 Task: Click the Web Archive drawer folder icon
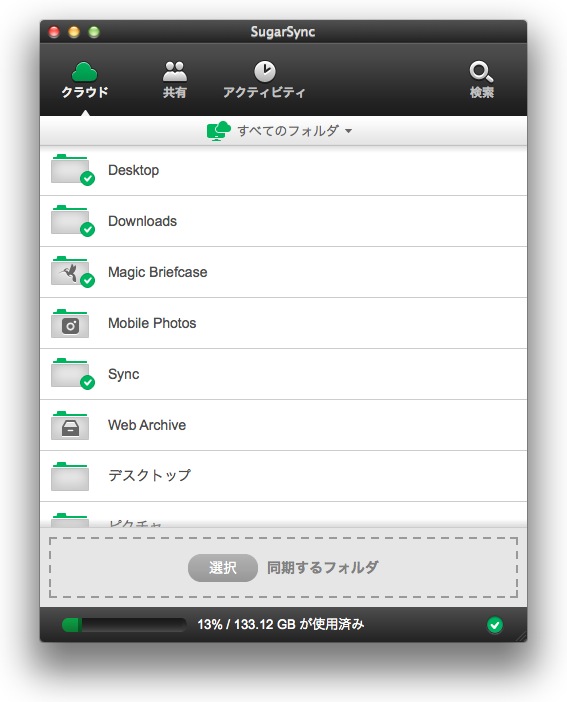[70, 425]
